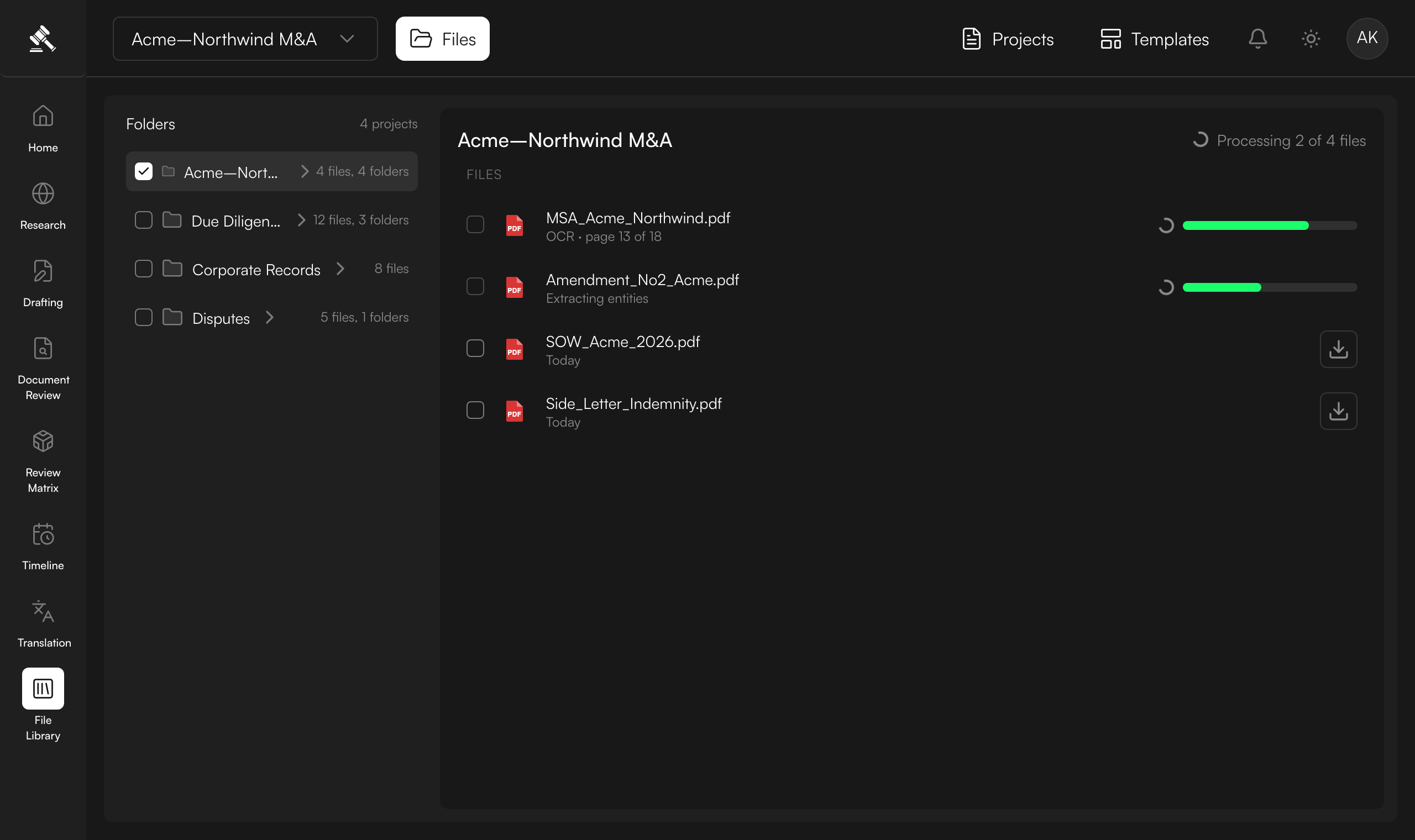Open the AK user avatar
Screen dimensions: 1415x840
pos(1367,39)
